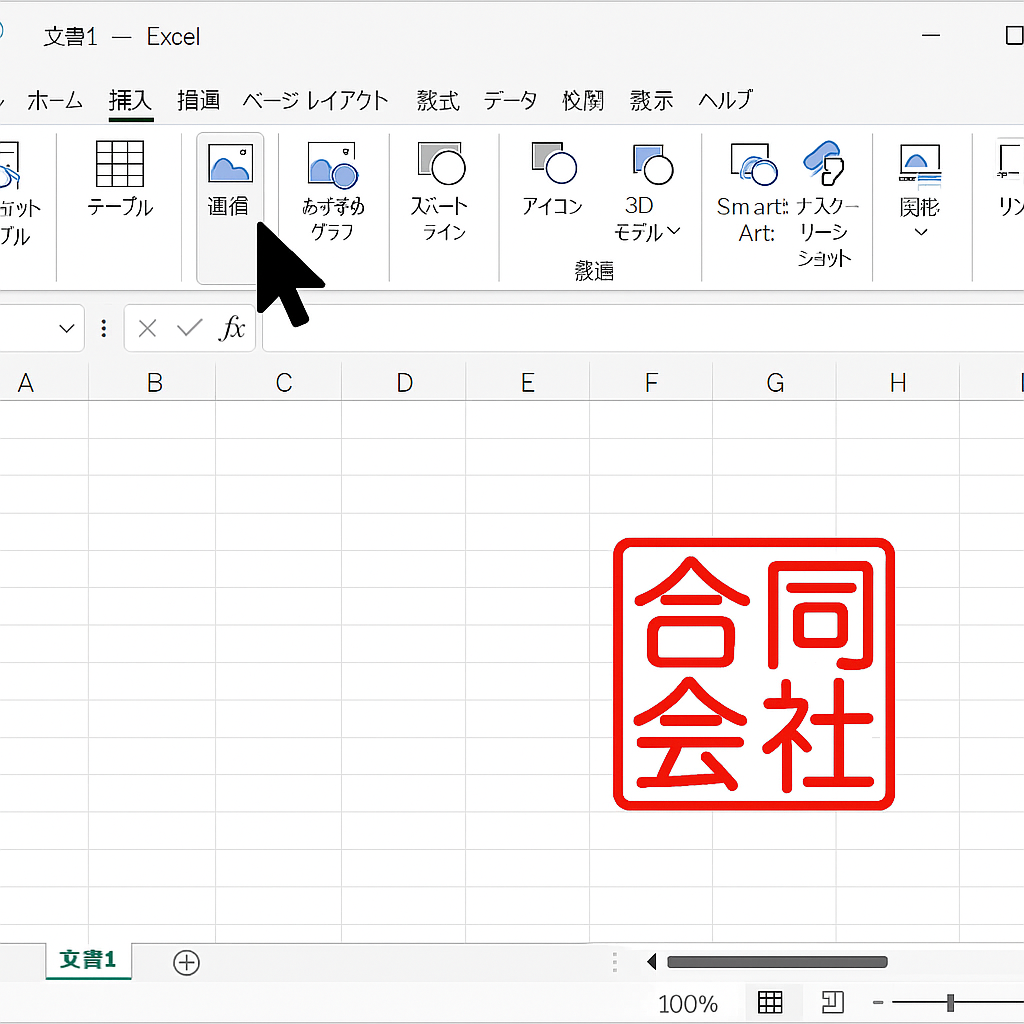Expand the name box dropdown arrow
This screenshot has height=1024, width=1024.
coord(67,328)
